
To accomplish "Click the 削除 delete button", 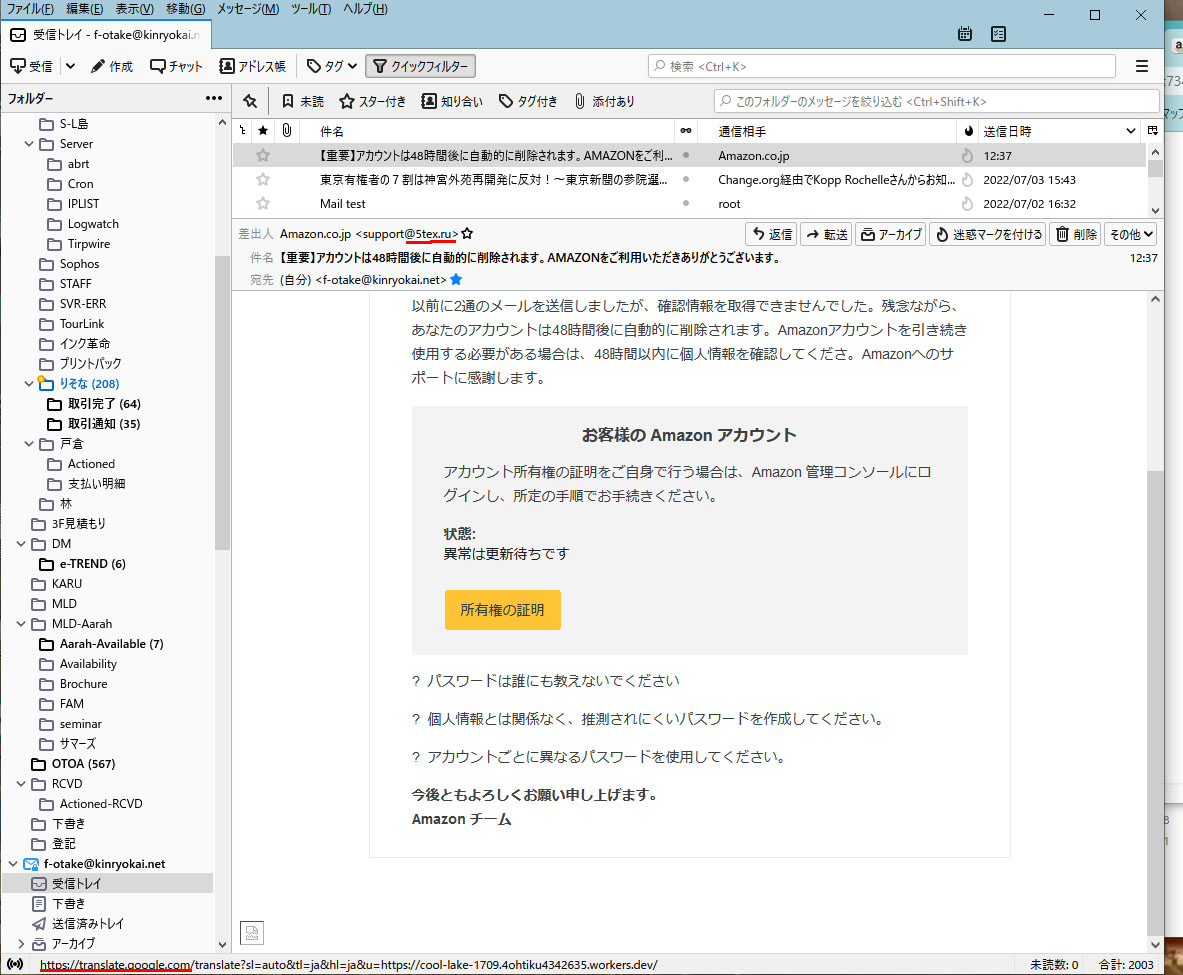I will [1076, 235].
